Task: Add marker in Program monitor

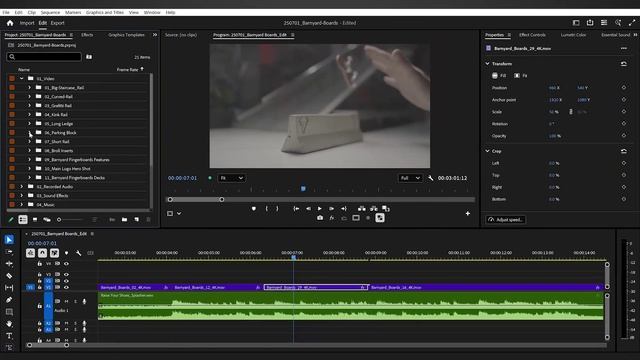Action: click(254, 209)
